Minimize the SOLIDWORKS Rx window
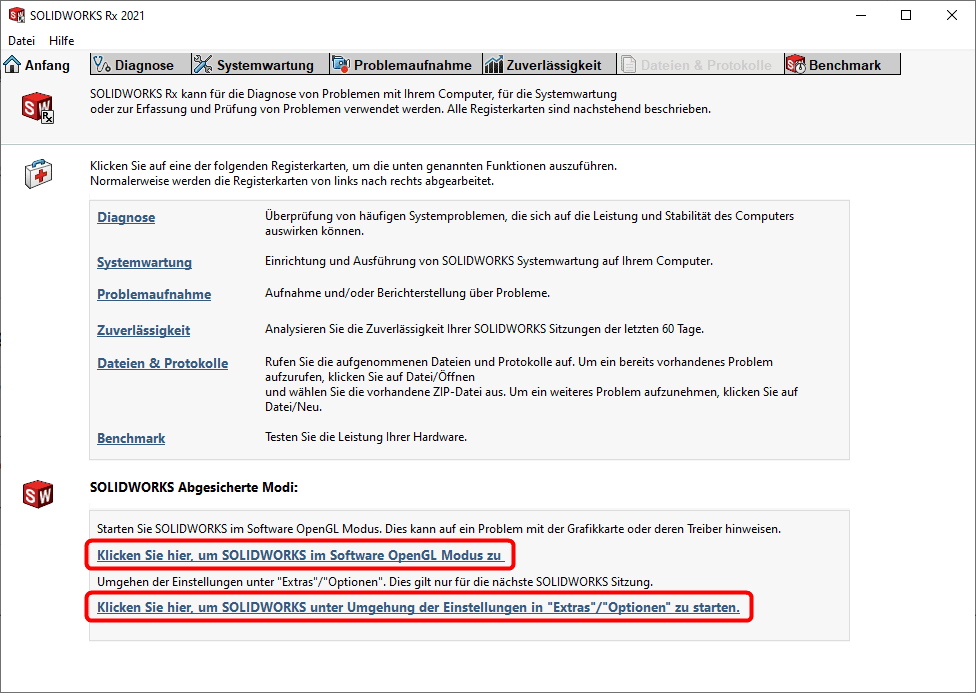This screenshot has height=693, width=976. [861, 16]
